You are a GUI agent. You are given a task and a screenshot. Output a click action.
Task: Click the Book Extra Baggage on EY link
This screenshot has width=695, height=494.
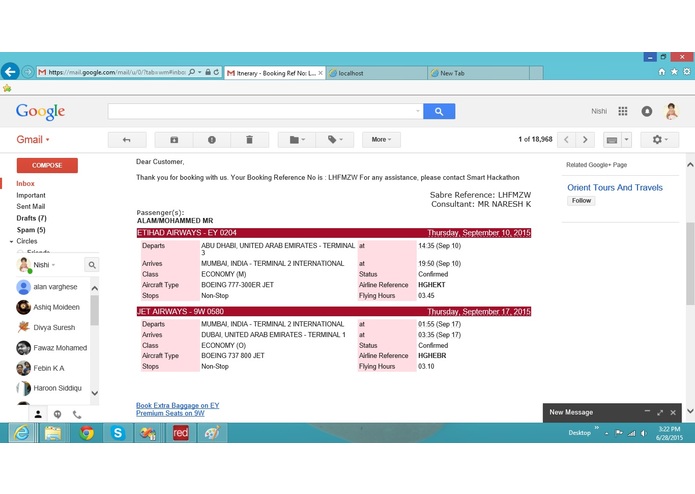pos(177,405)
